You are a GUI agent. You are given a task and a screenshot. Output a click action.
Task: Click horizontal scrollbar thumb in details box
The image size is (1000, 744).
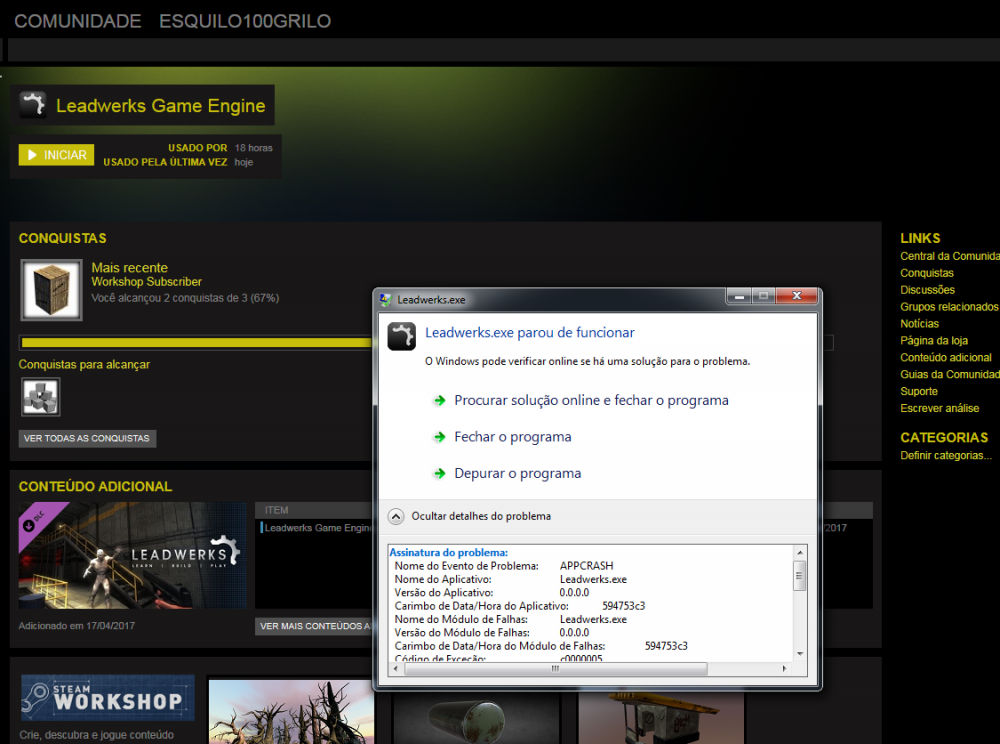(x=555, y=668)
